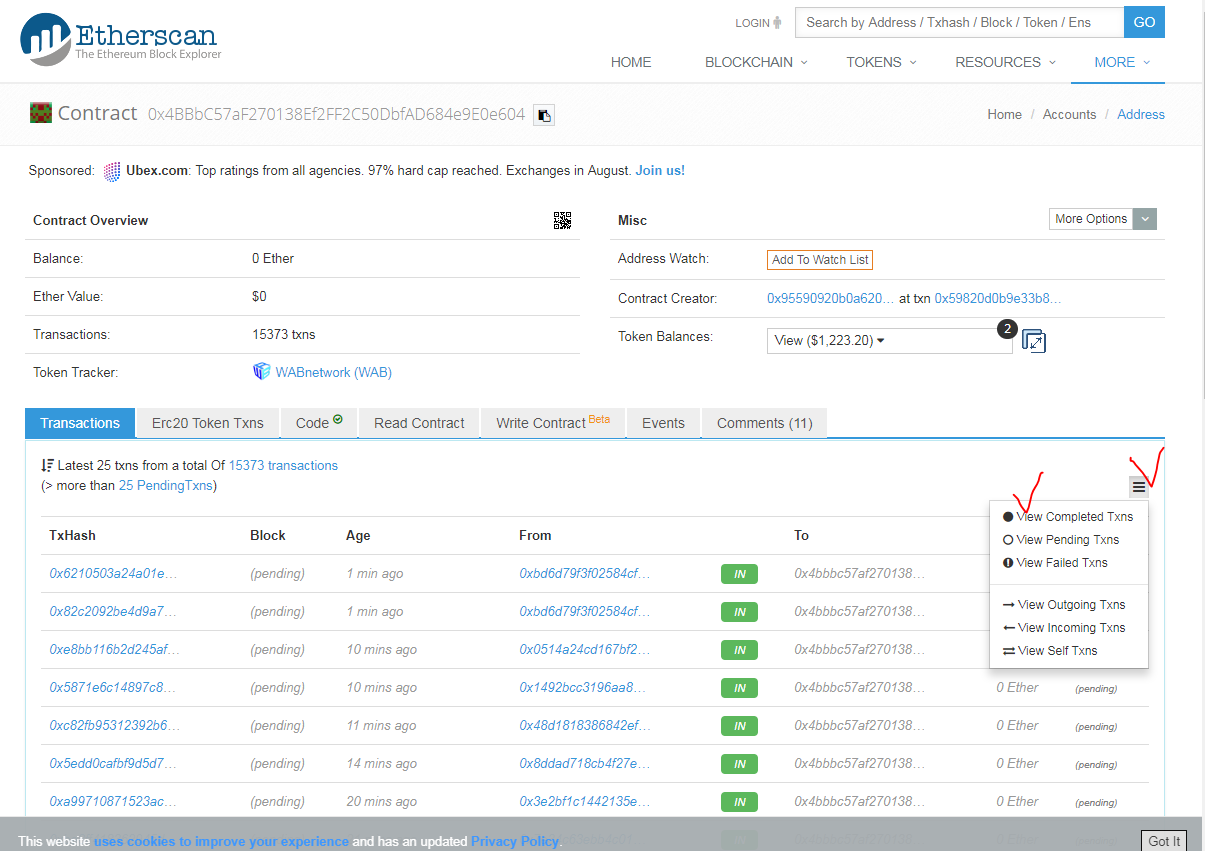The height and width of the screenshot is (851, 1205).
Task: Open creation txn 0x59820d0b9e33b8
Action: click(x=998, y=298)
